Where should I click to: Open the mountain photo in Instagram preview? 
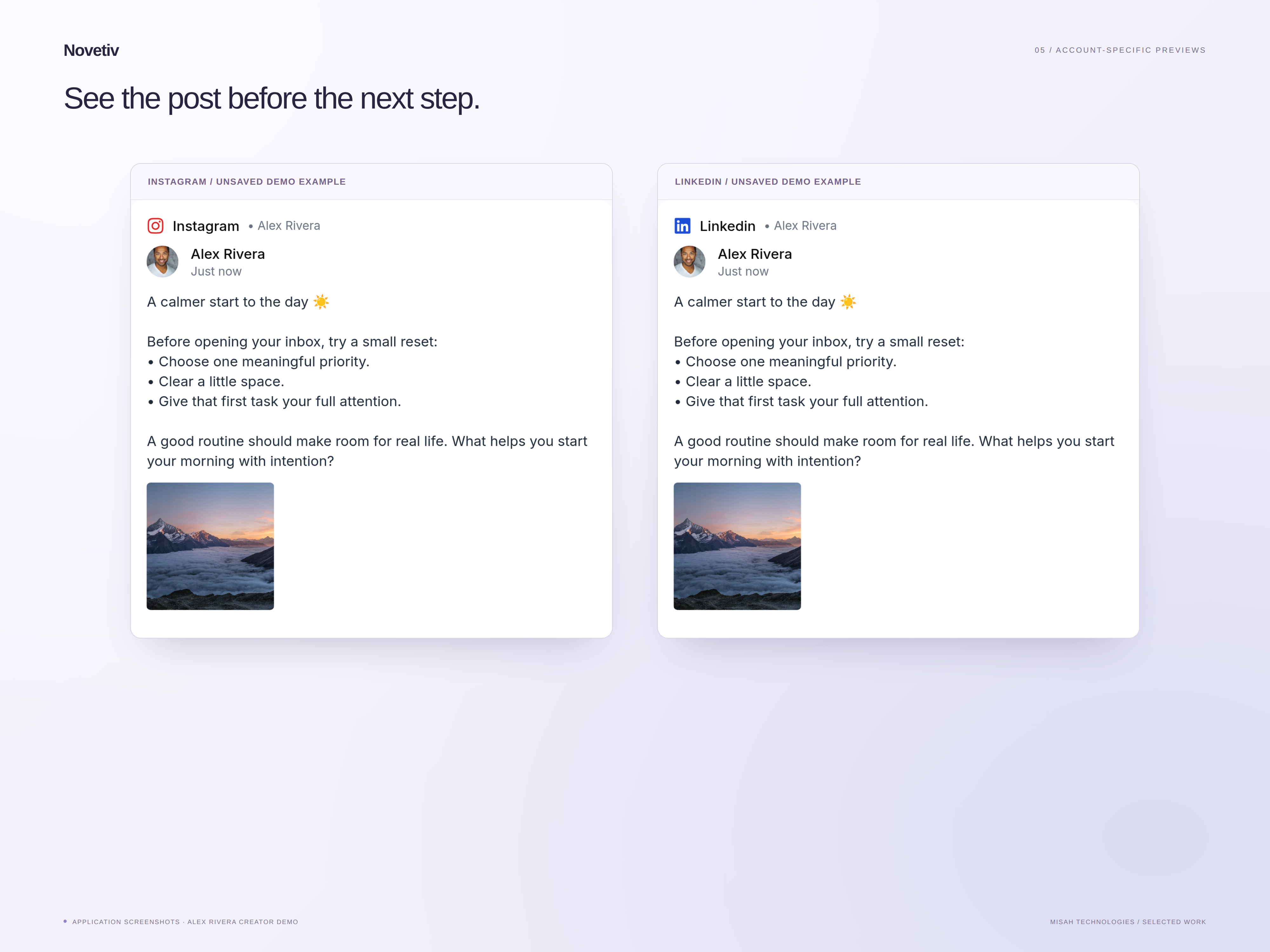coord(210,546)
